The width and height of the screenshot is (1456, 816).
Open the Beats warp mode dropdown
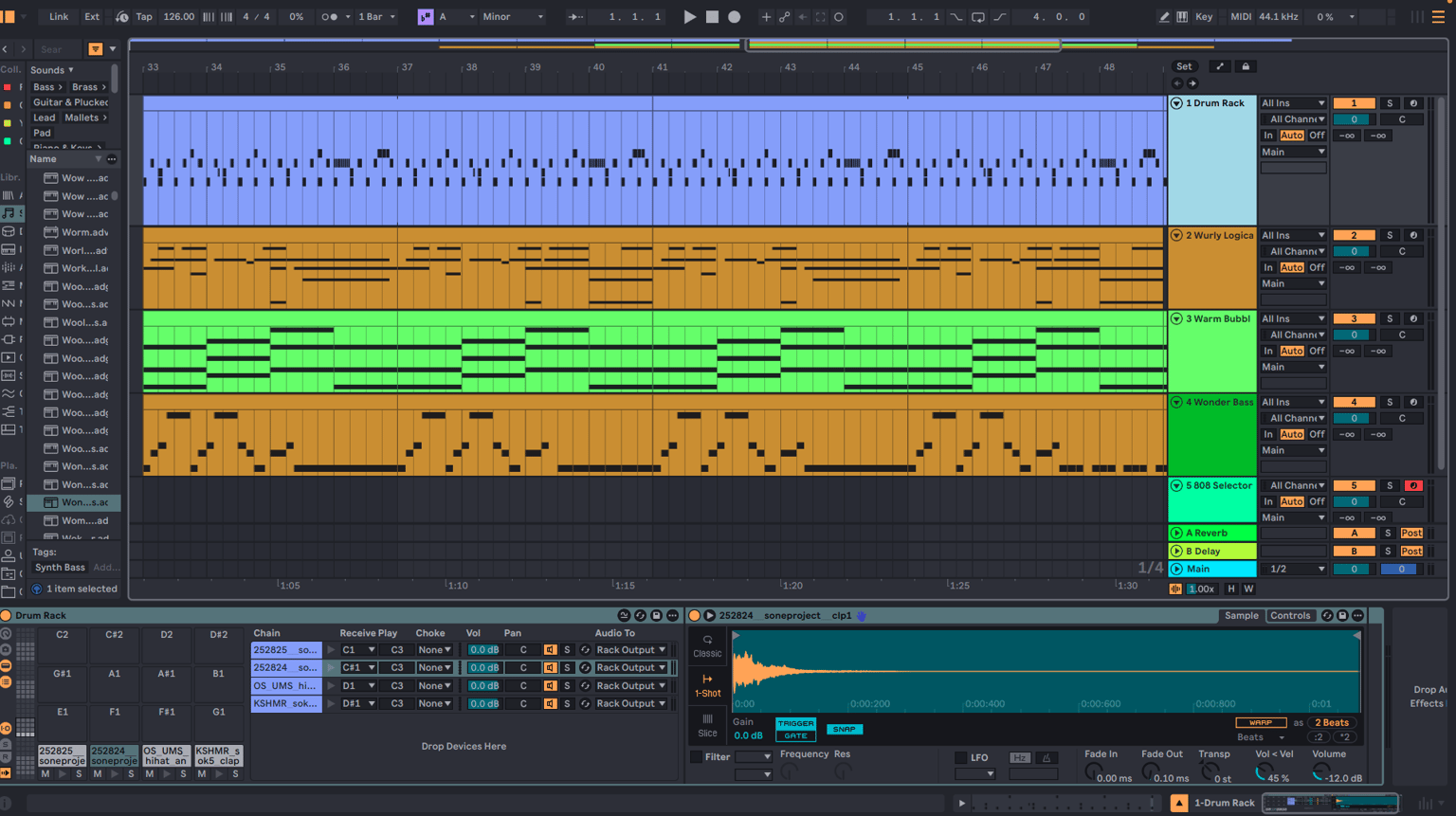1261,737
